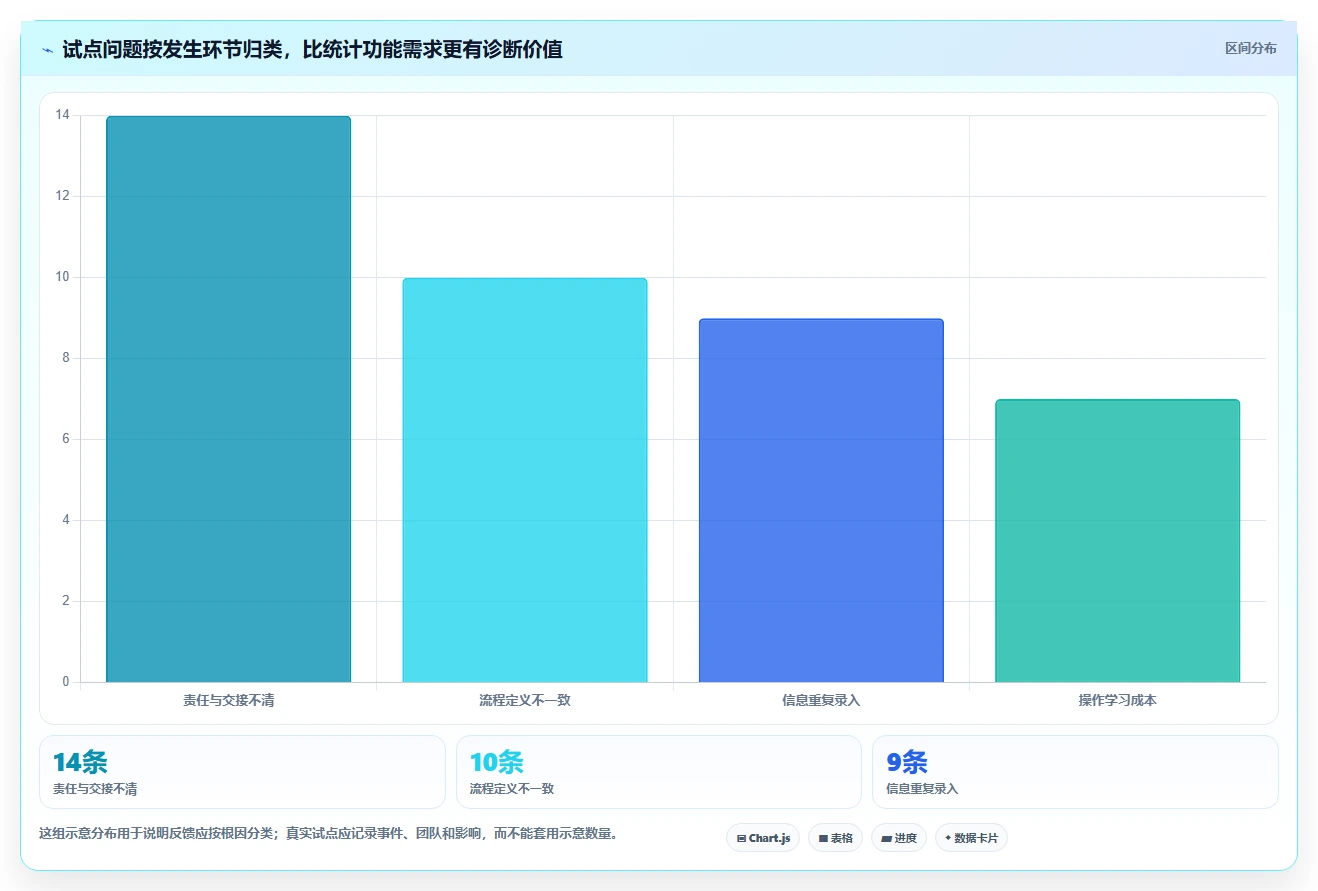Click the 表格 tag chip
This screenshot has height=891, width=1318.
pyautogui.click(x=835, y=838)
